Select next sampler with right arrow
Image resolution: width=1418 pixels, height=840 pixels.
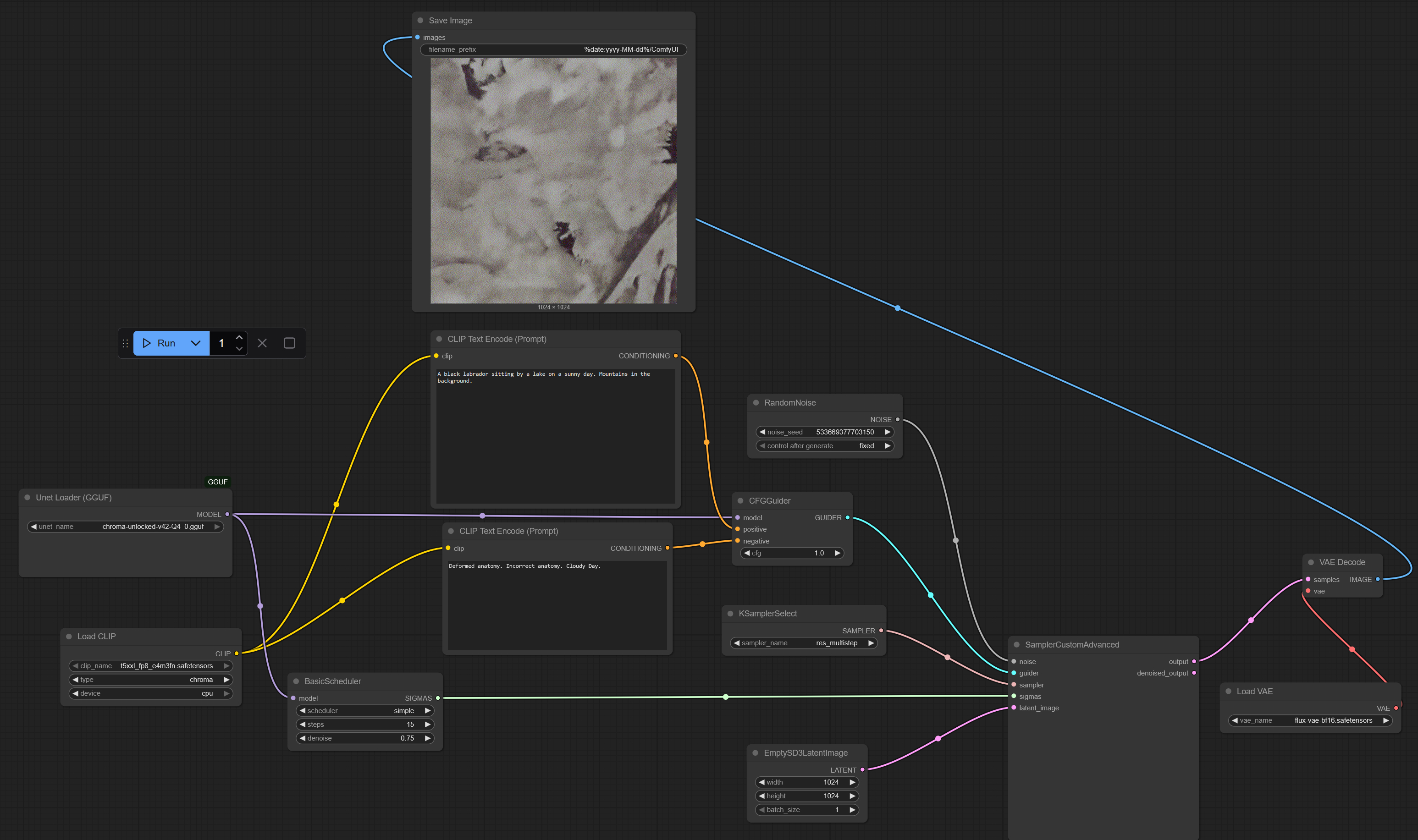pos(871,643)
